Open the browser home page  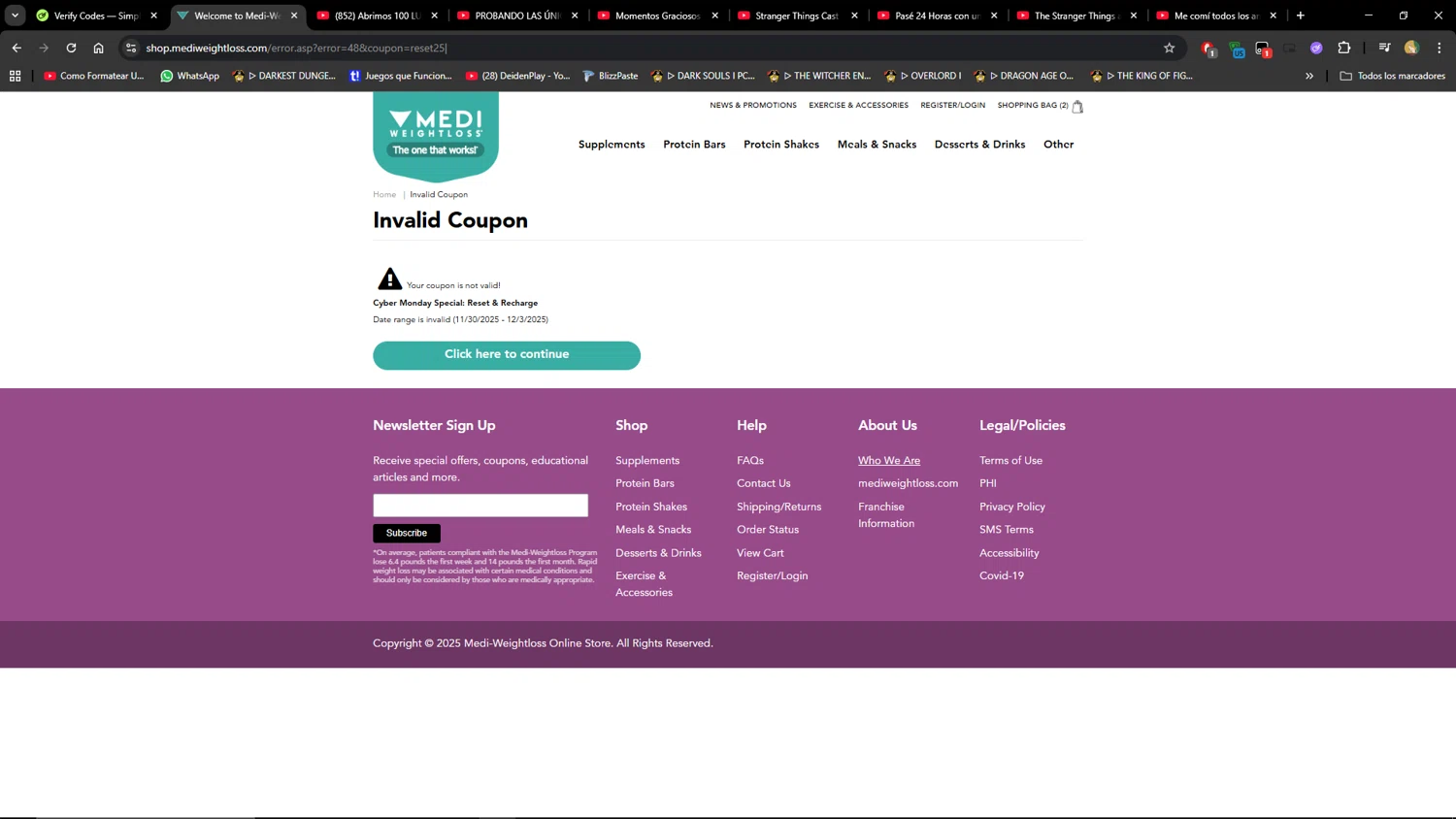click(98, 48)
